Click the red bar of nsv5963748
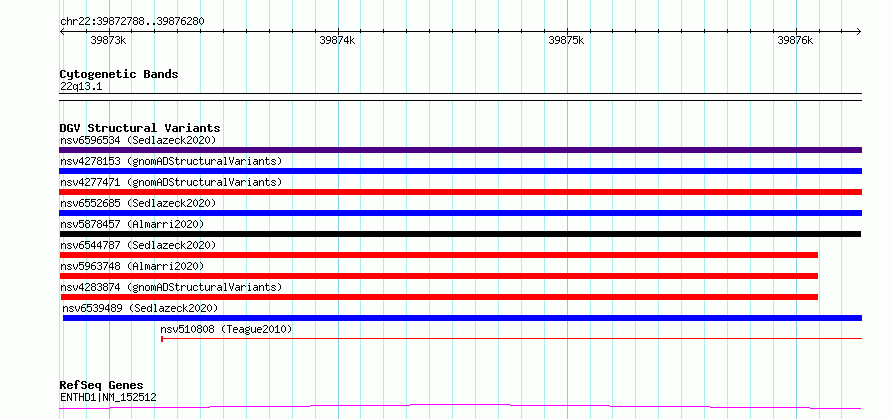 439,276
